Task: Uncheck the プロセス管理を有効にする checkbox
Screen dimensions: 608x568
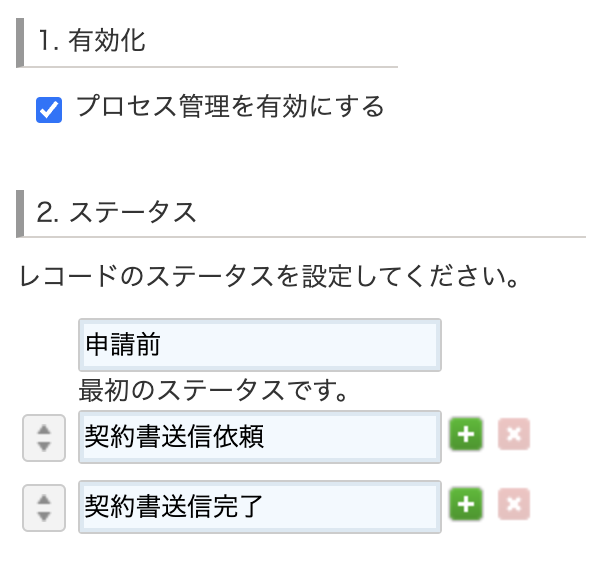Action: (x=49, y=110)
